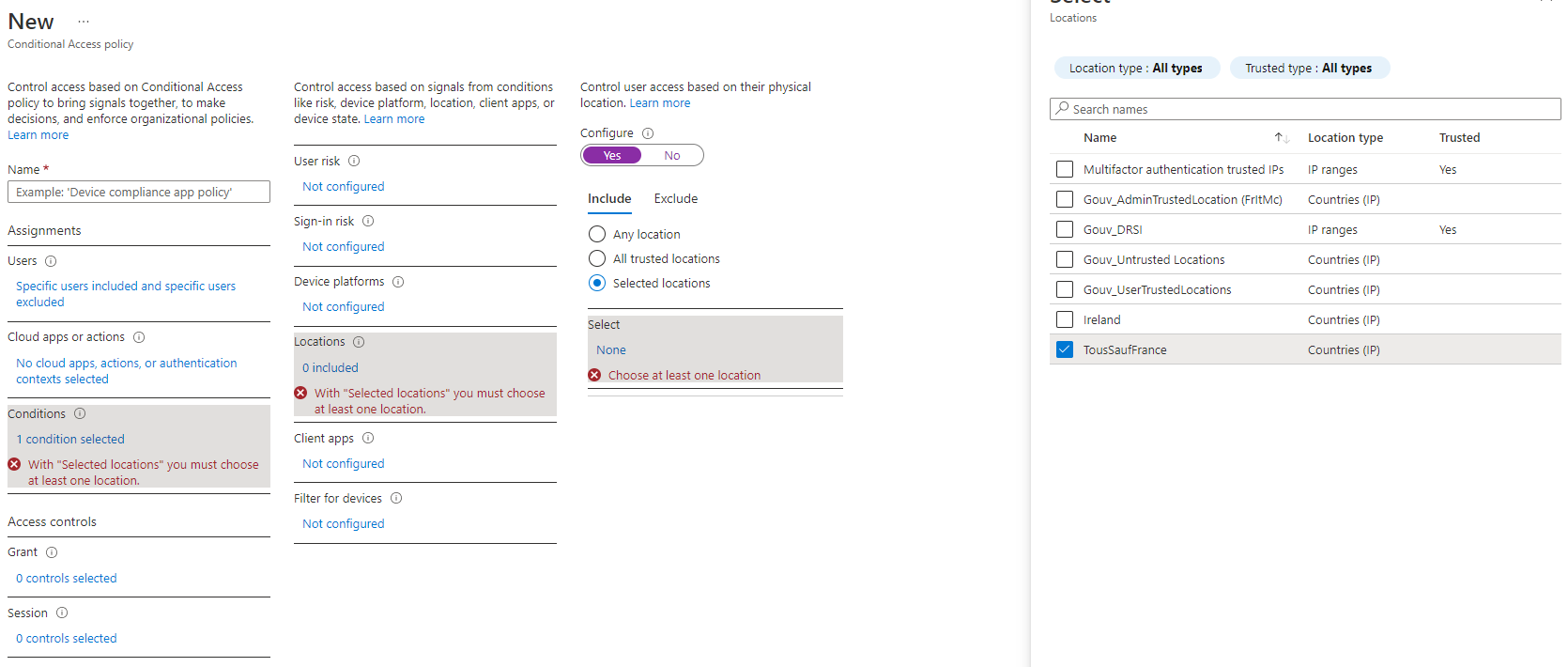Switch to the Include tab
Screen dimensions: 1568x667
pyautogui.click(x=609, y=198)
